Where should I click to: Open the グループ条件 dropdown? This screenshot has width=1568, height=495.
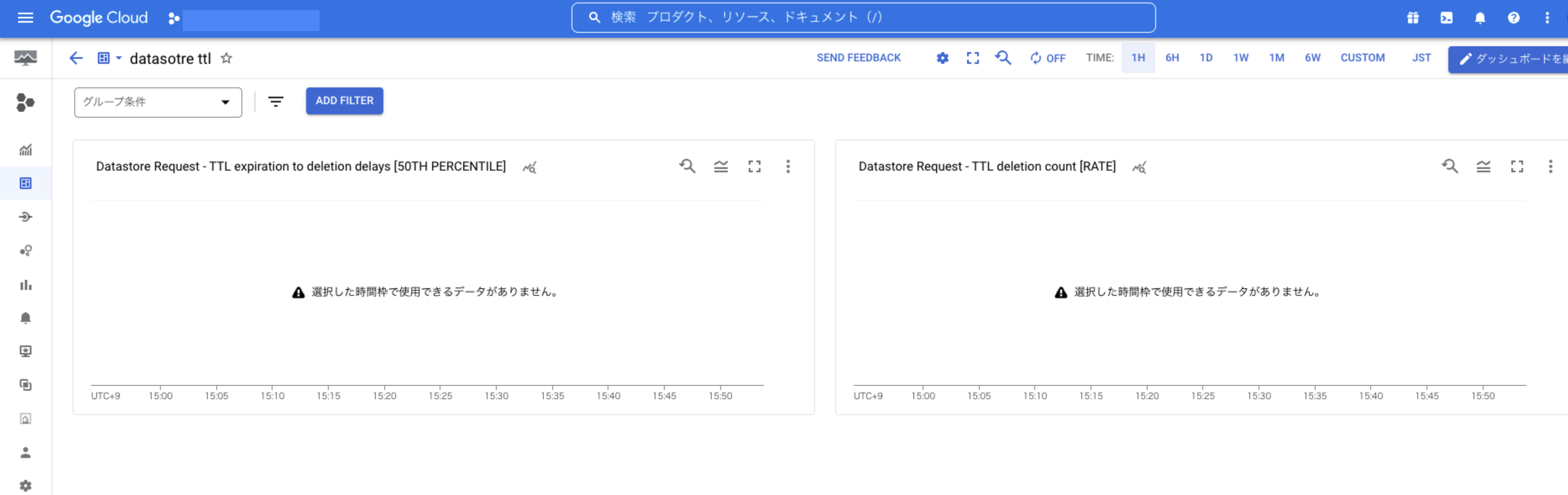pyautogui.click(x=157, y=102)
